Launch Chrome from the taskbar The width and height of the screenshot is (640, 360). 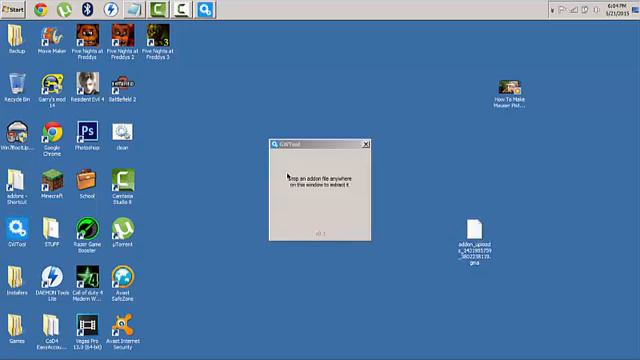pos(41,9)
